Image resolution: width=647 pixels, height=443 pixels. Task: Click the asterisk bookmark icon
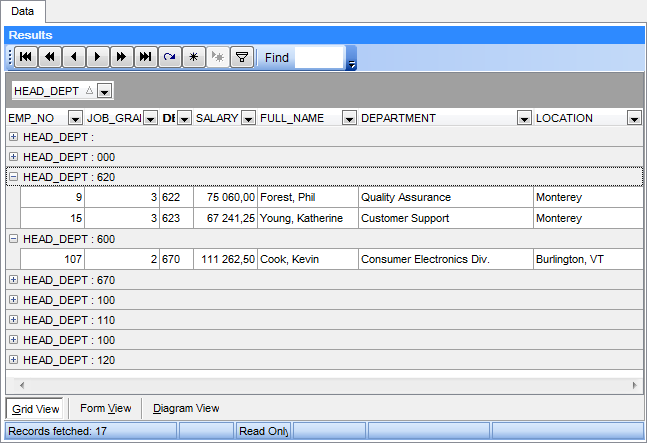(x=193, y=58)
